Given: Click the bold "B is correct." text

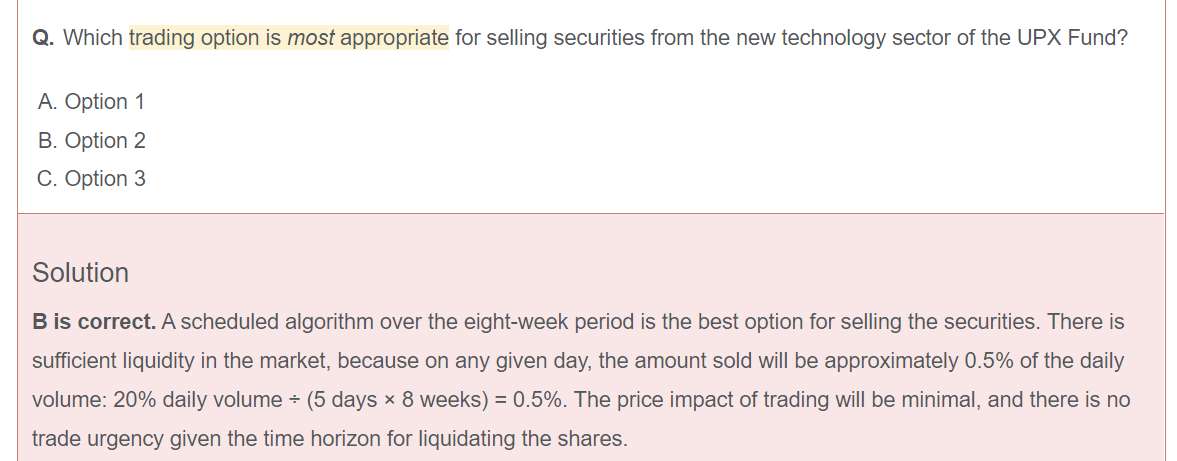Looking at the screenshot, I should pyautogui.click(x=94, y=323).
